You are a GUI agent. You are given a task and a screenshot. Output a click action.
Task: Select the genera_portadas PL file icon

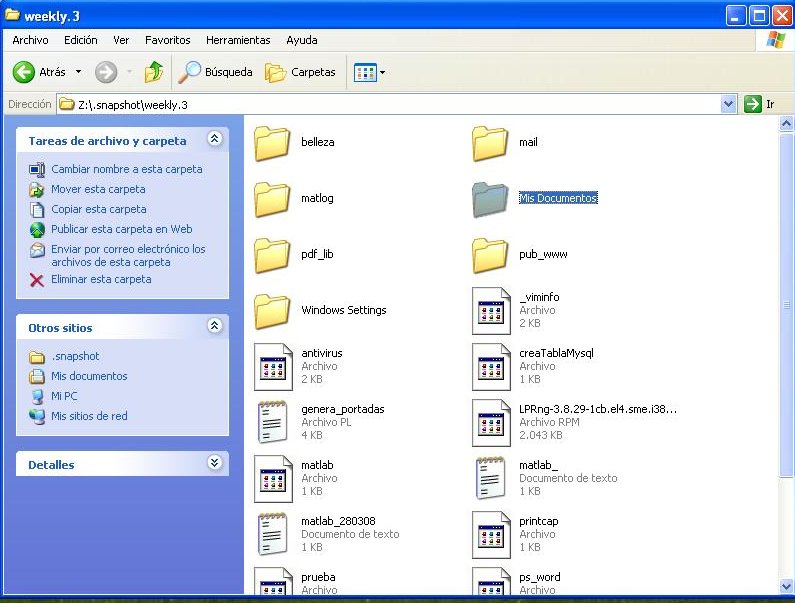point(272,422)
